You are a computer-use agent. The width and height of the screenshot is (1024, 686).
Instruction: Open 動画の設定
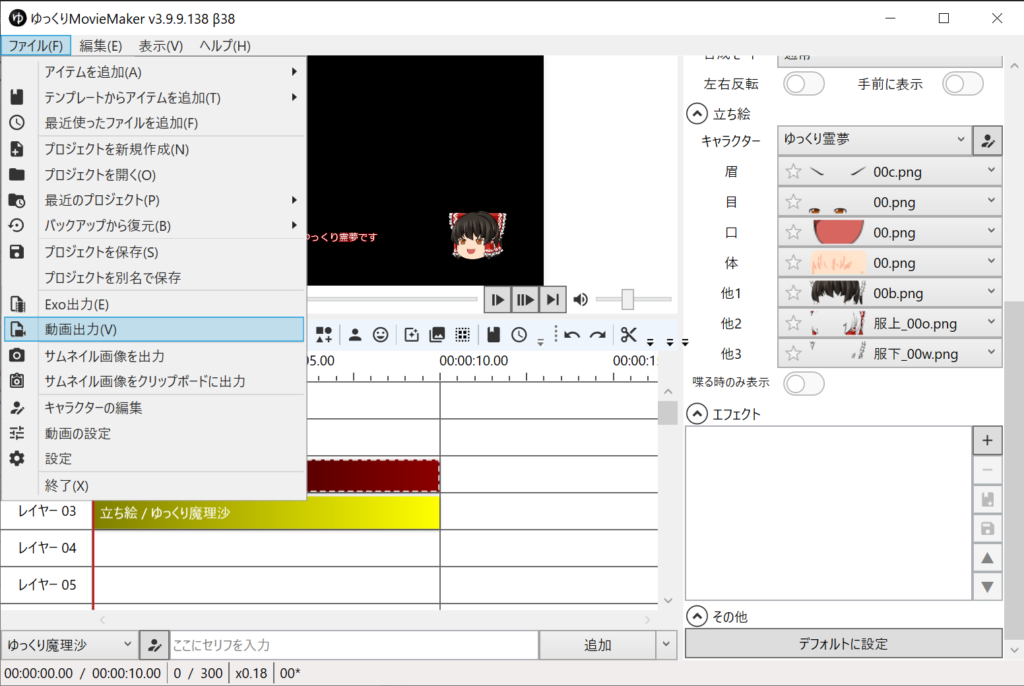click(154, 433)
